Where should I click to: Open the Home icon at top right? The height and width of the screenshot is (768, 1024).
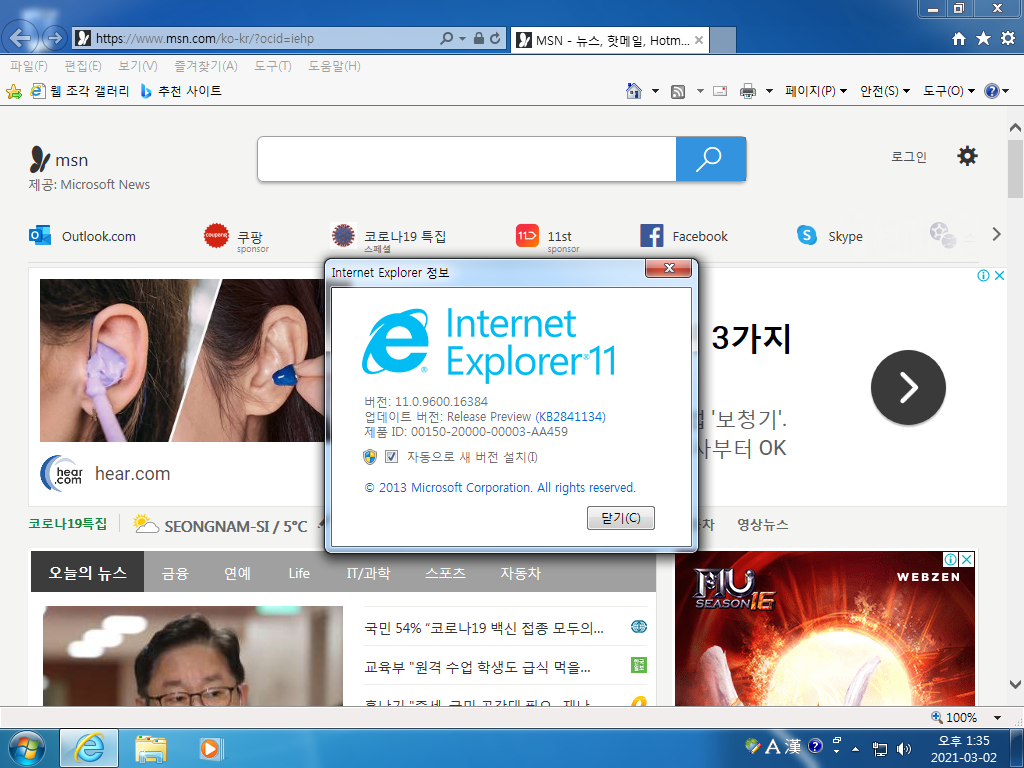click(x=959, y=39)
